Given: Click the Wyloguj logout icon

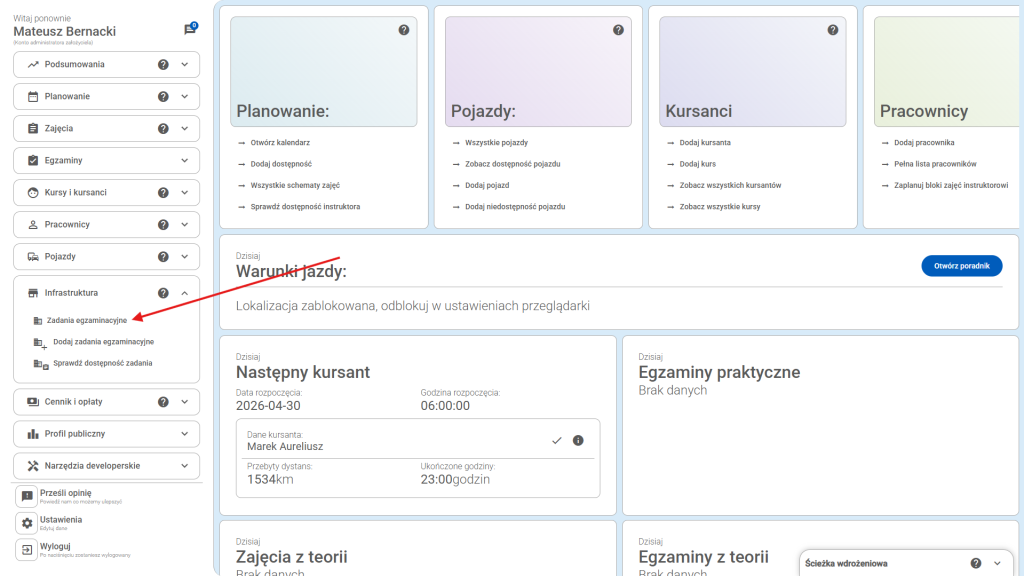Looking at the screenshot, I should tap(27, 550).
